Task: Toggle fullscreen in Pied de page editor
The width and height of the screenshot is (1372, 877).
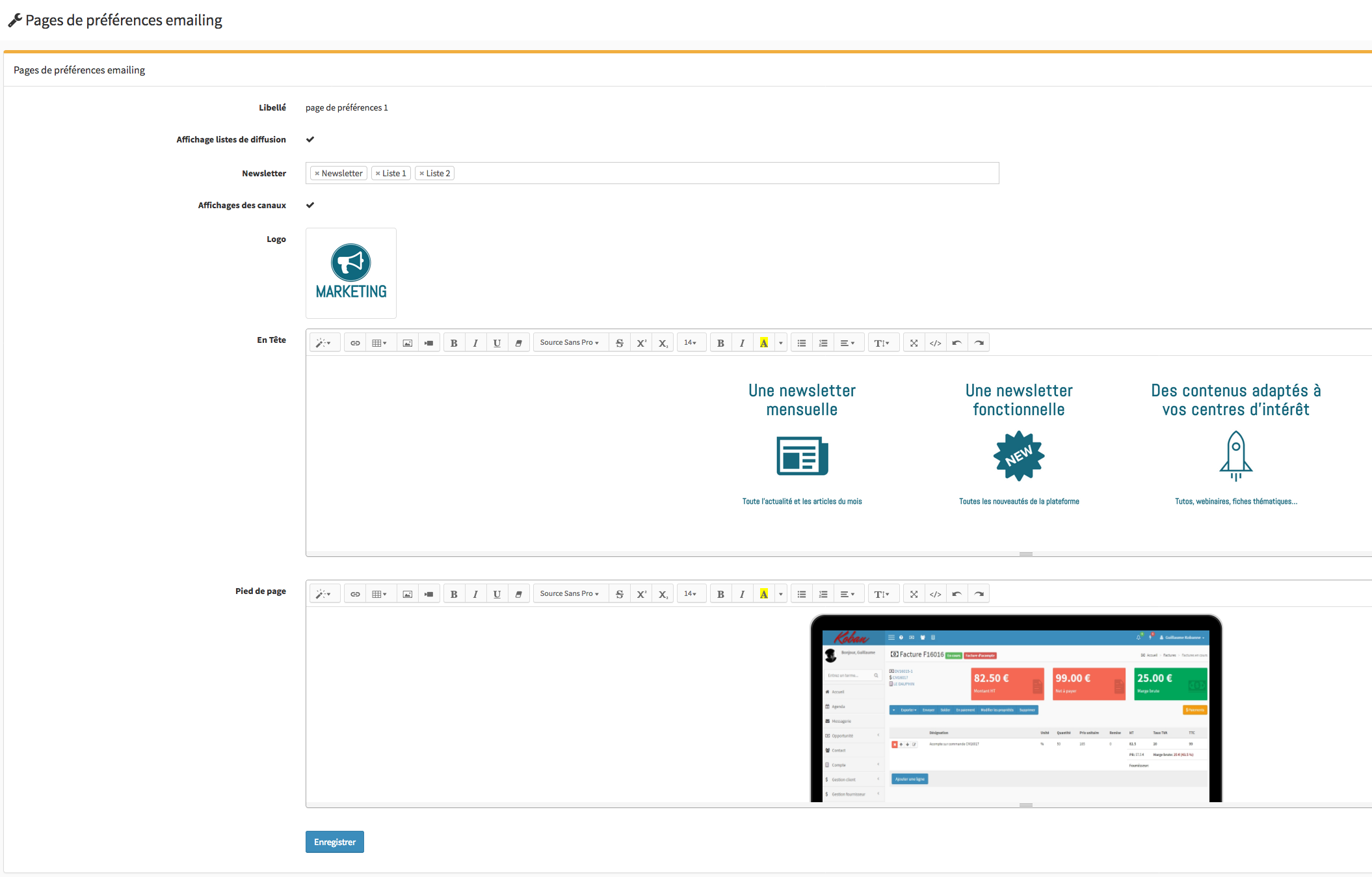Action: click(914, 594)
